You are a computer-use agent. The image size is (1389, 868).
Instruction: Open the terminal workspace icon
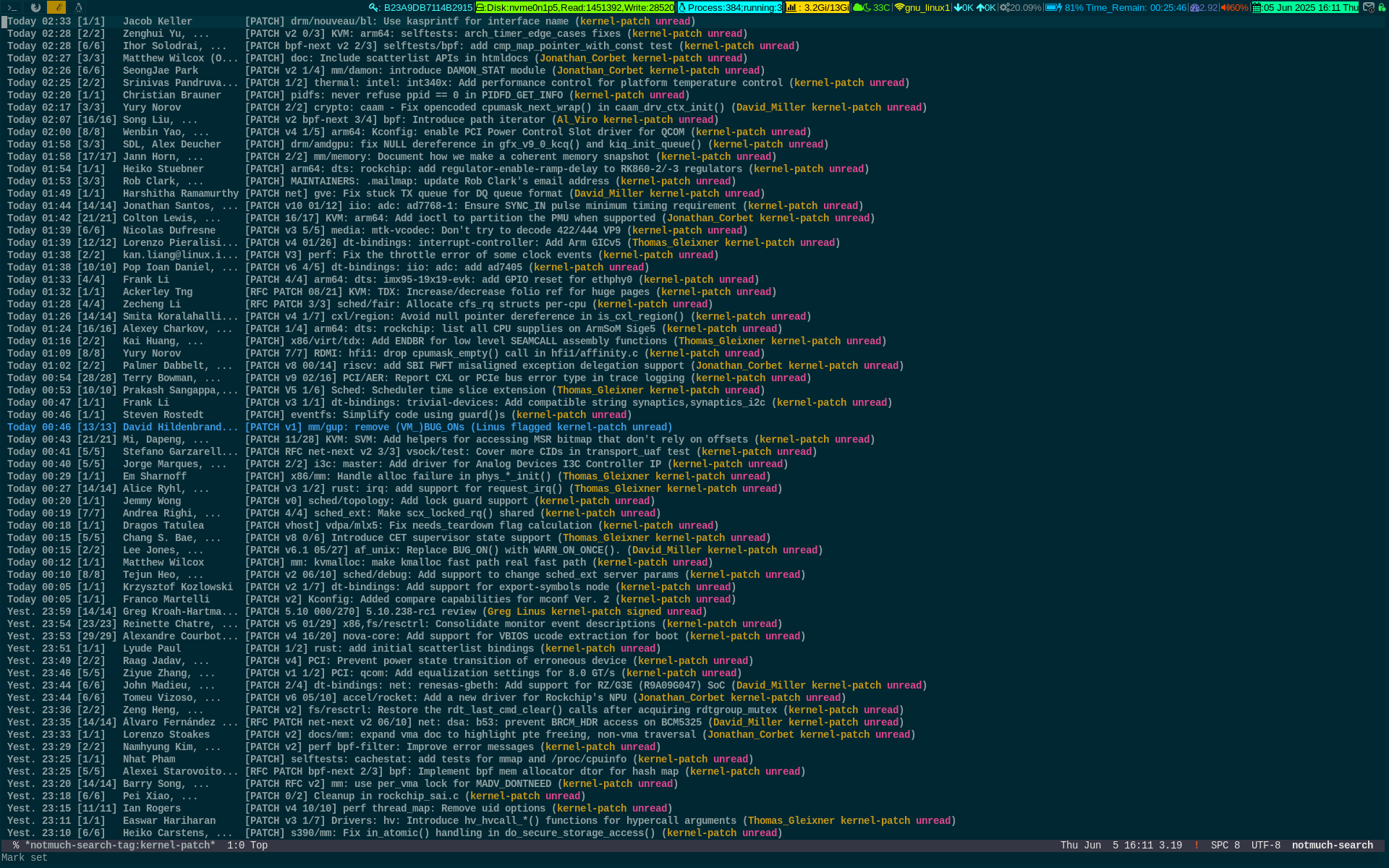(12, 7)
